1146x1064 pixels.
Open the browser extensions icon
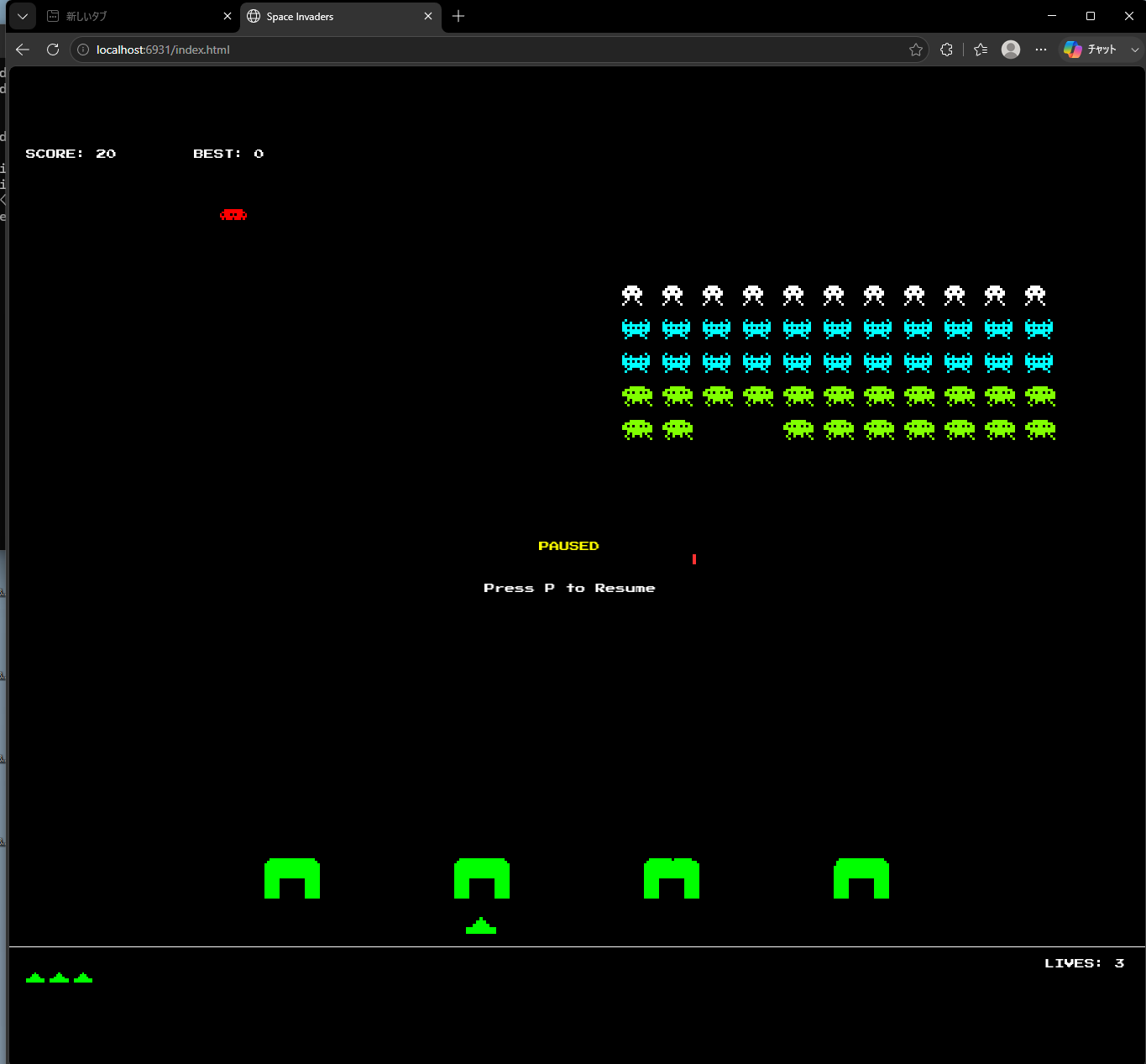click(946, 50)
